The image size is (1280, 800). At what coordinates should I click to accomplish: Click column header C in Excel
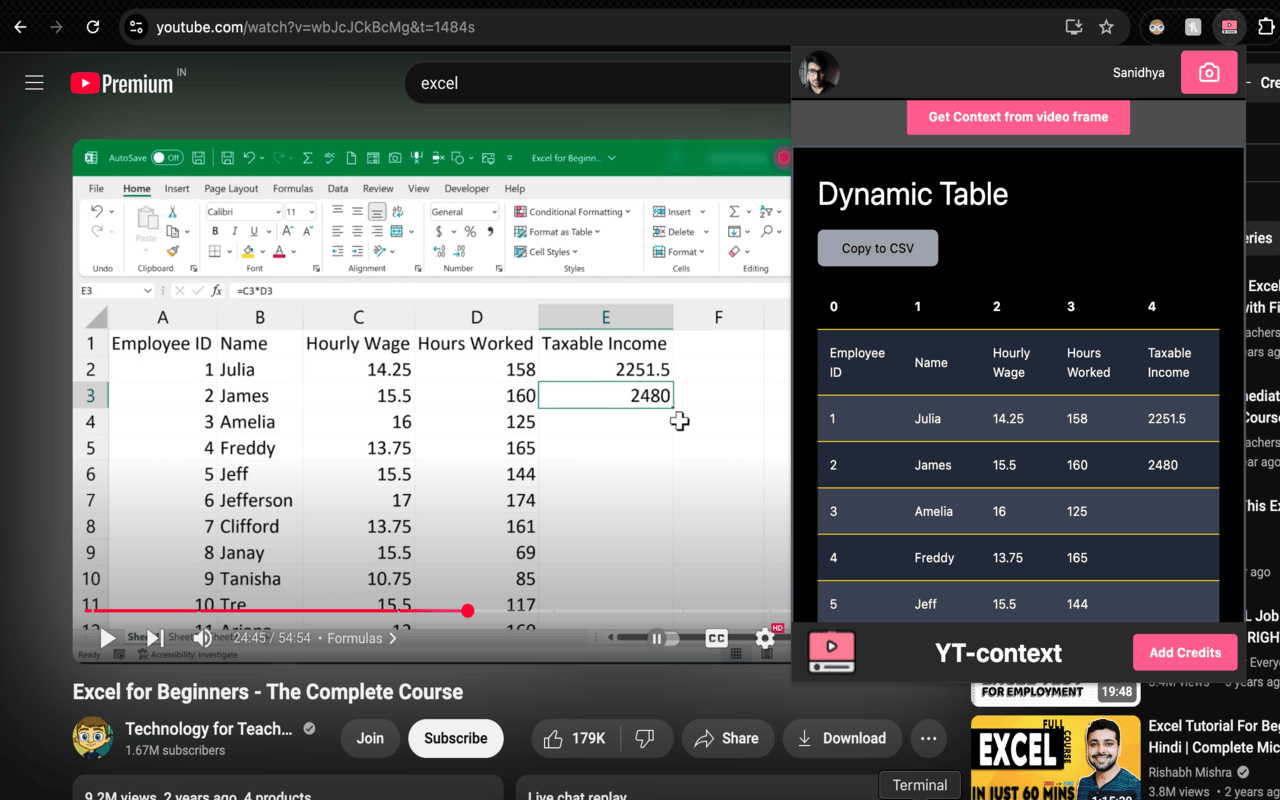pos(359,317)
